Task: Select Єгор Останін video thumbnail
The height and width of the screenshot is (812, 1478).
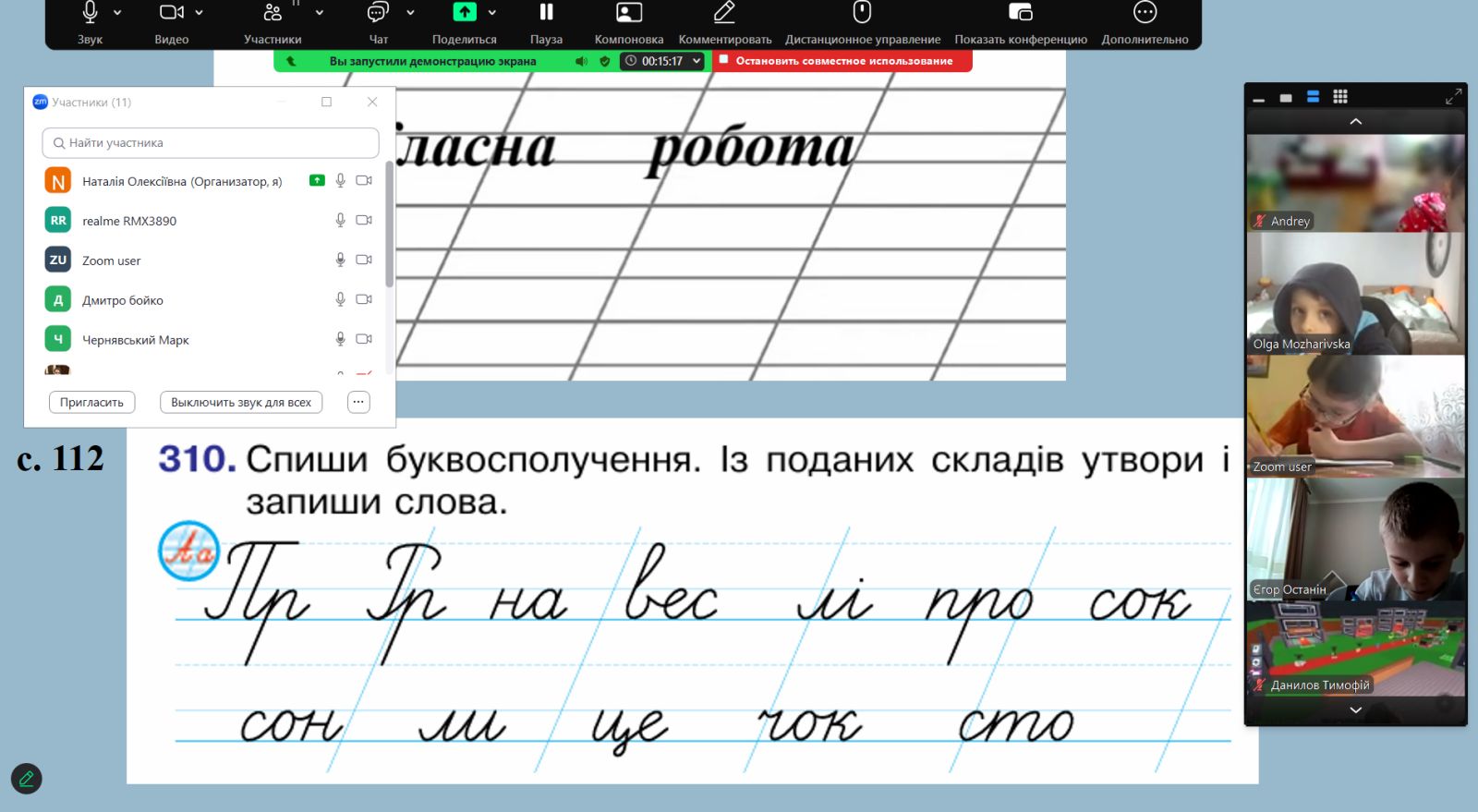Action: tap(1355, 539)
